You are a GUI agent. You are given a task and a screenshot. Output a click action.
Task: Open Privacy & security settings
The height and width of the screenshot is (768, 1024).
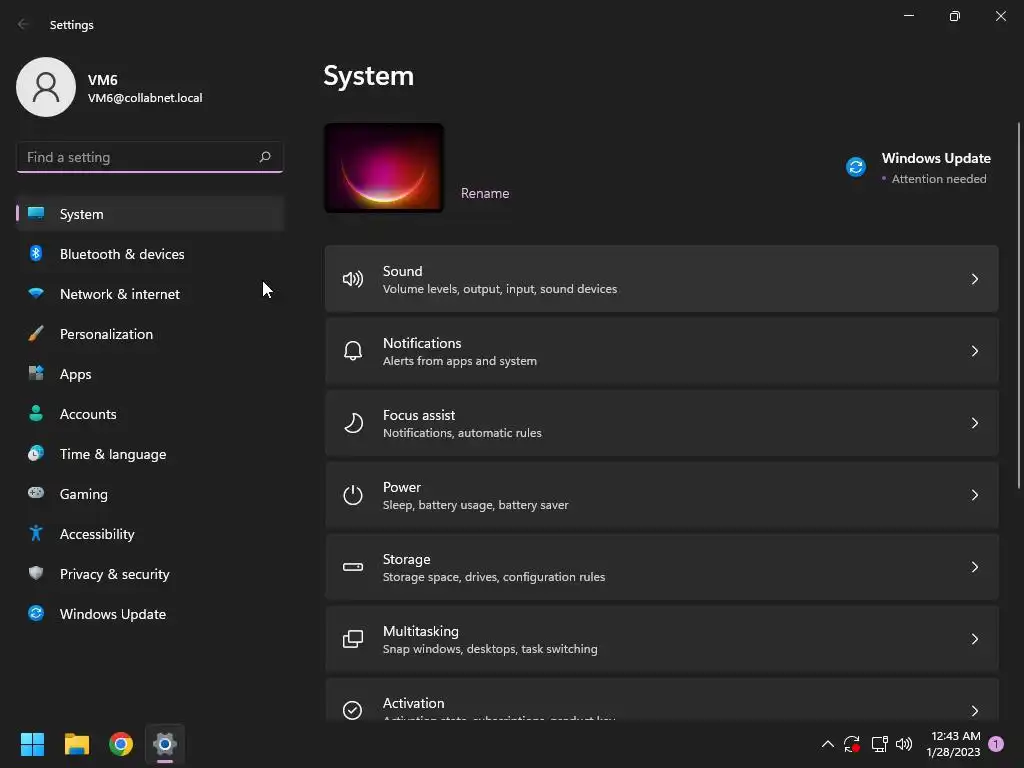tap(150, 573)
